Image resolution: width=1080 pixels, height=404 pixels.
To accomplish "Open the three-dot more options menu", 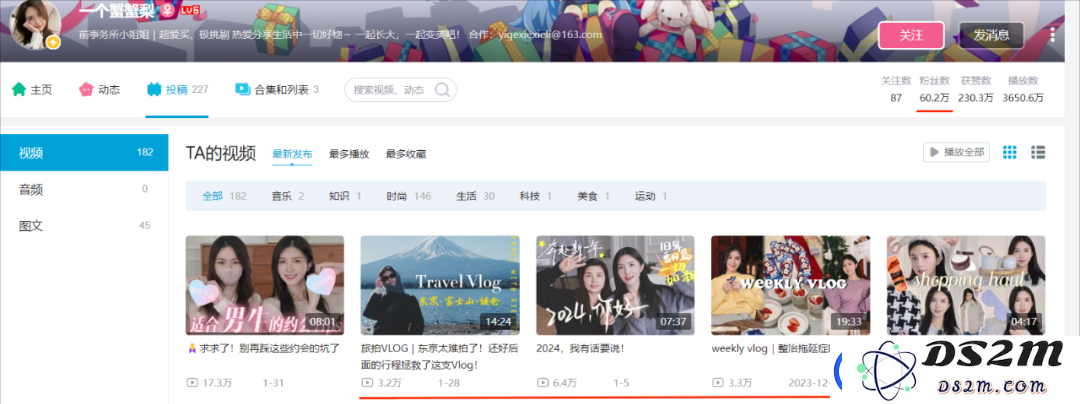I will [1052, 35].
